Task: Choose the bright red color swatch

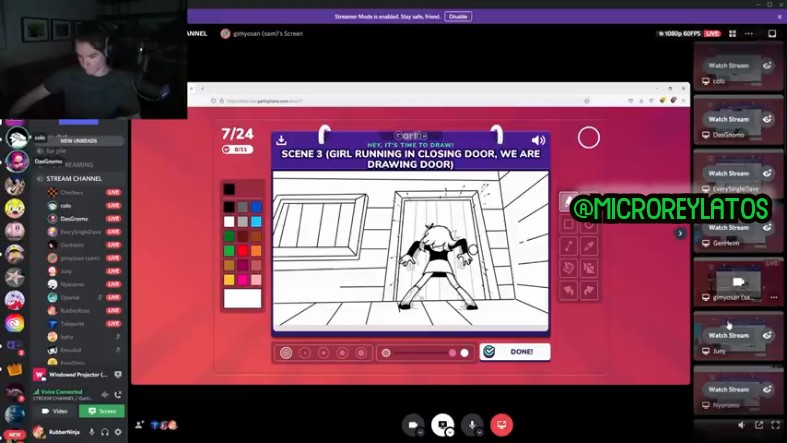Action: coord(243,250)
